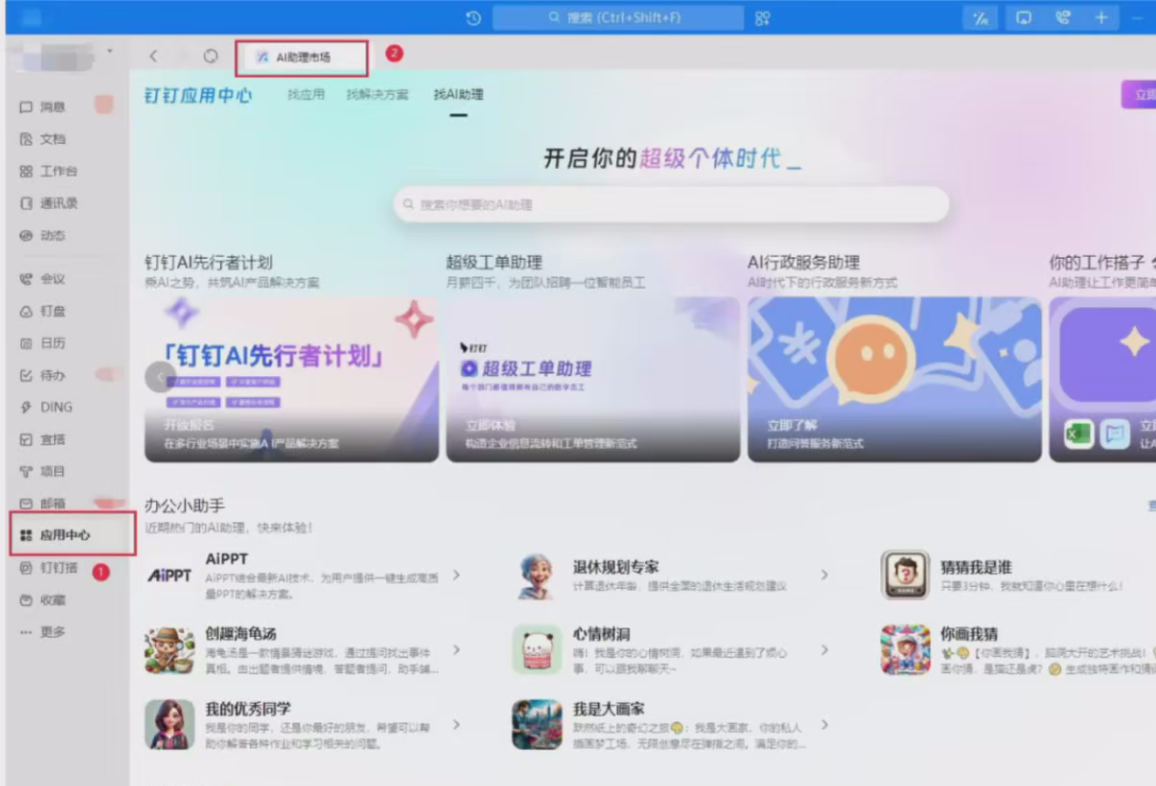Refresh the page with the reload icon
1156x786 pixels.
click(211, 56)
